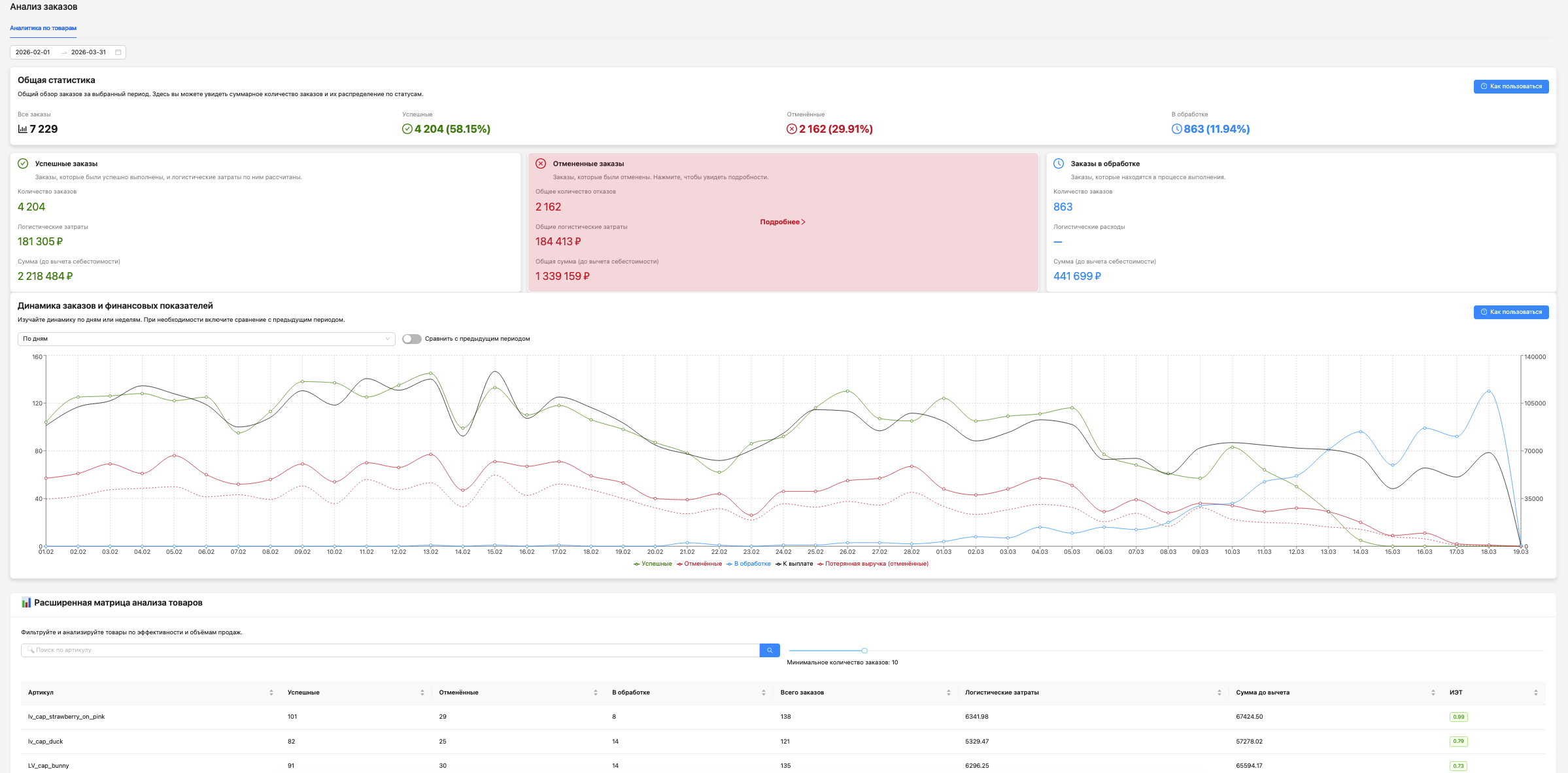1568x773 pixels.
Task: Click Как пользоваться in Динамика заказов section
Action: [1510, 312]
